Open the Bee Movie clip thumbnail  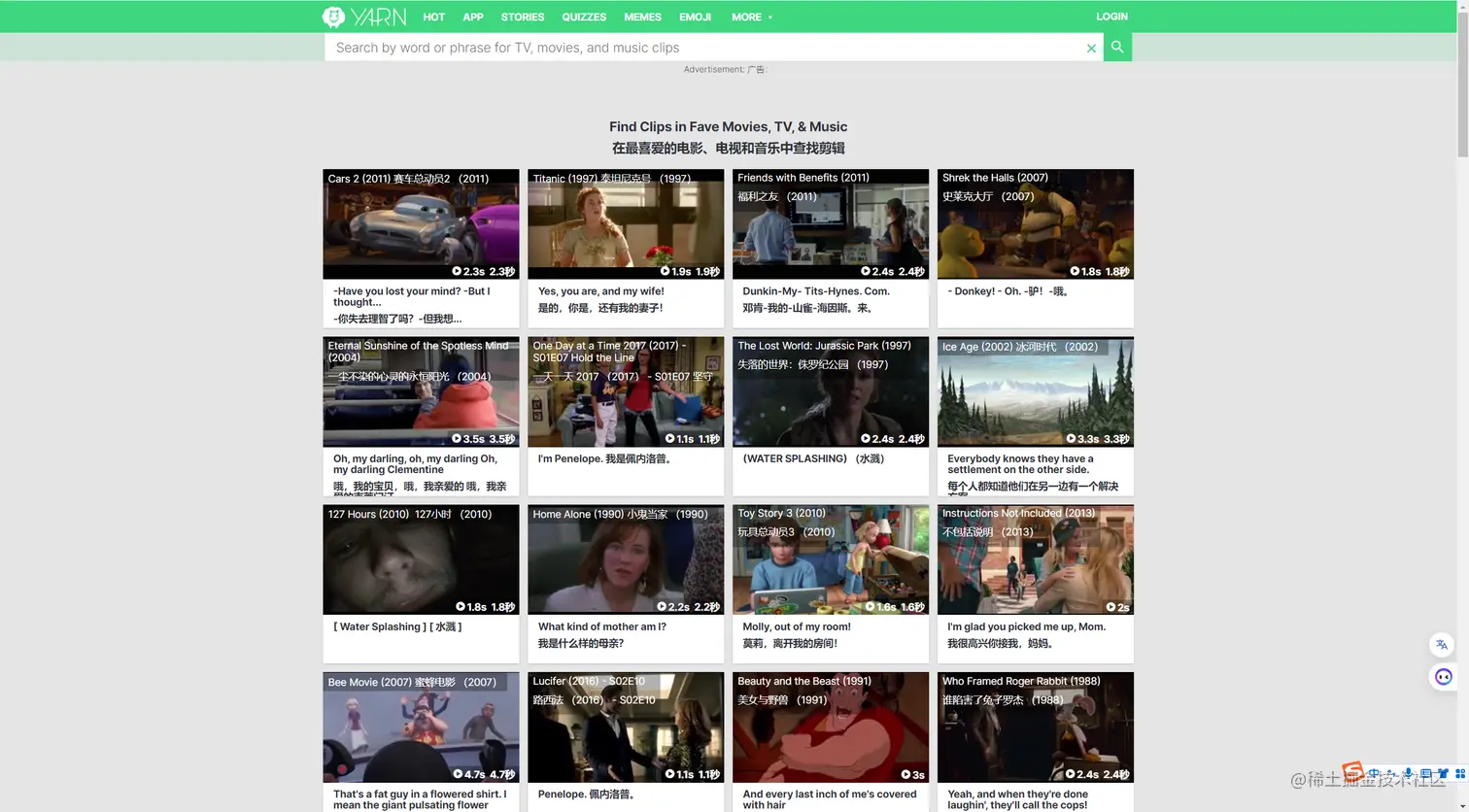pyautogui.click(x=421, y=727)
